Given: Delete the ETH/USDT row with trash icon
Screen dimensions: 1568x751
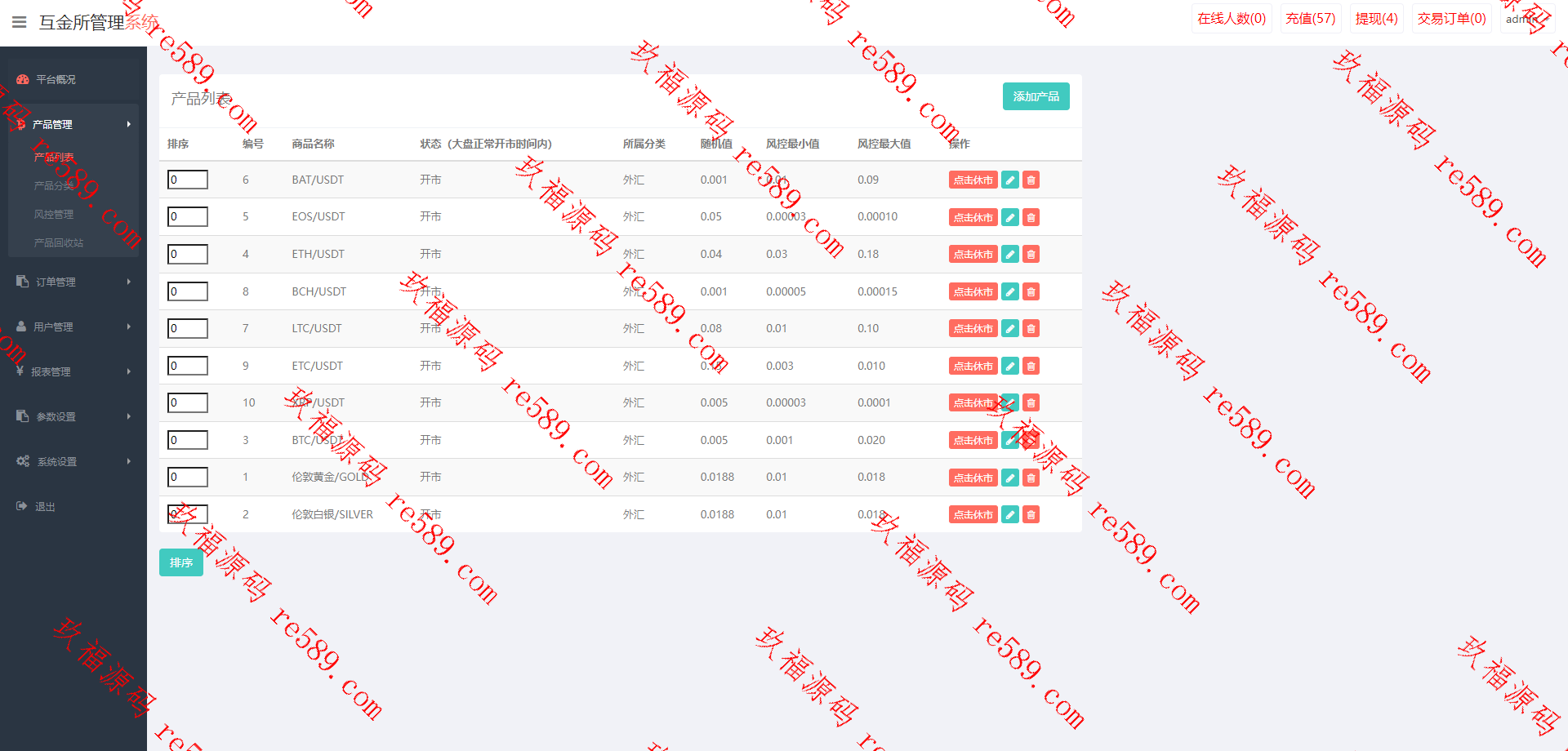Looking at the screenshot, I should (x=1031, y=255).
